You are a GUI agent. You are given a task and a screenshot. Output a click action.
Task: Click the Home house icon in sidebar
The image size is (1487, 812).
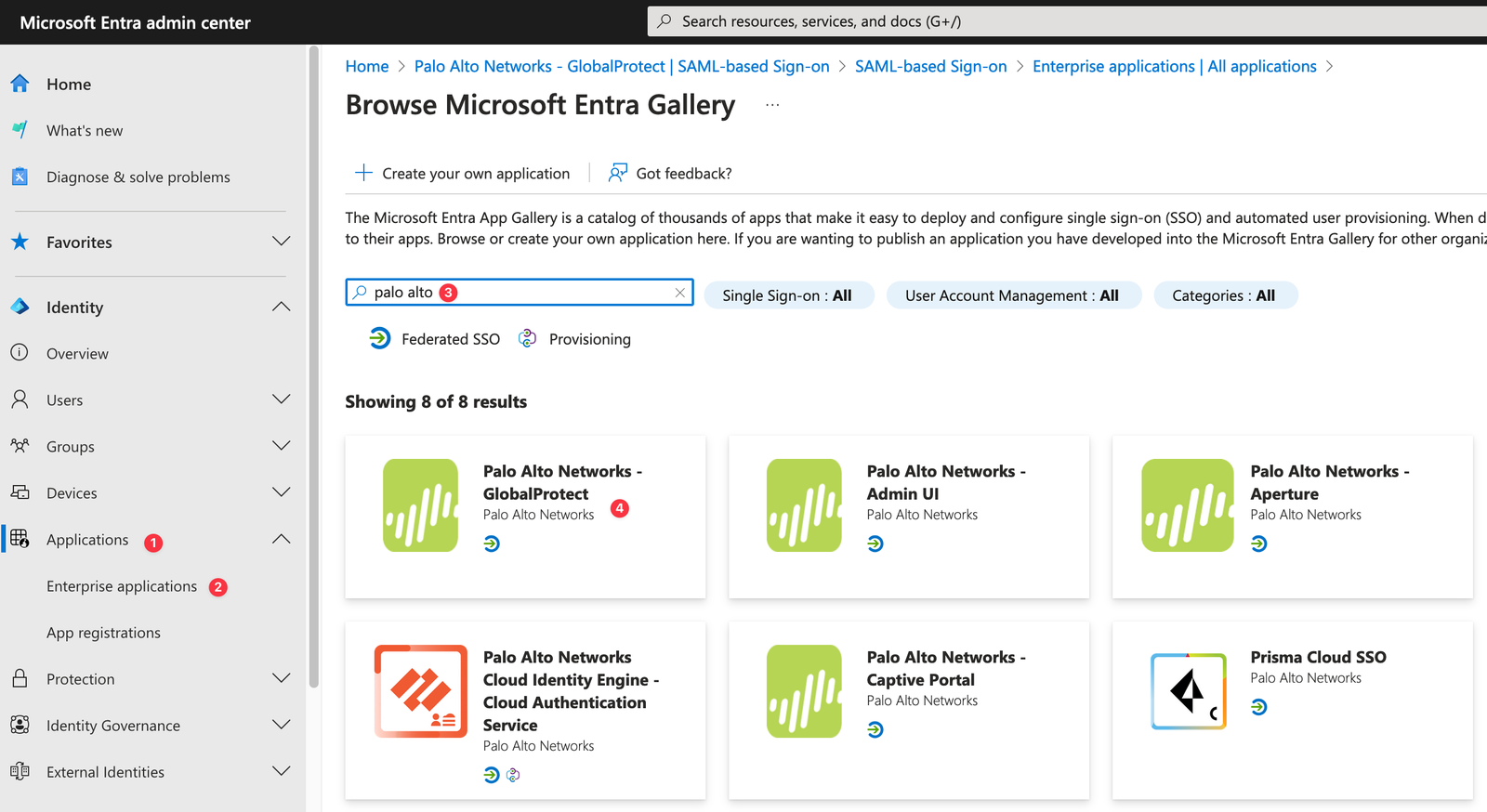[x=20, y=84]
